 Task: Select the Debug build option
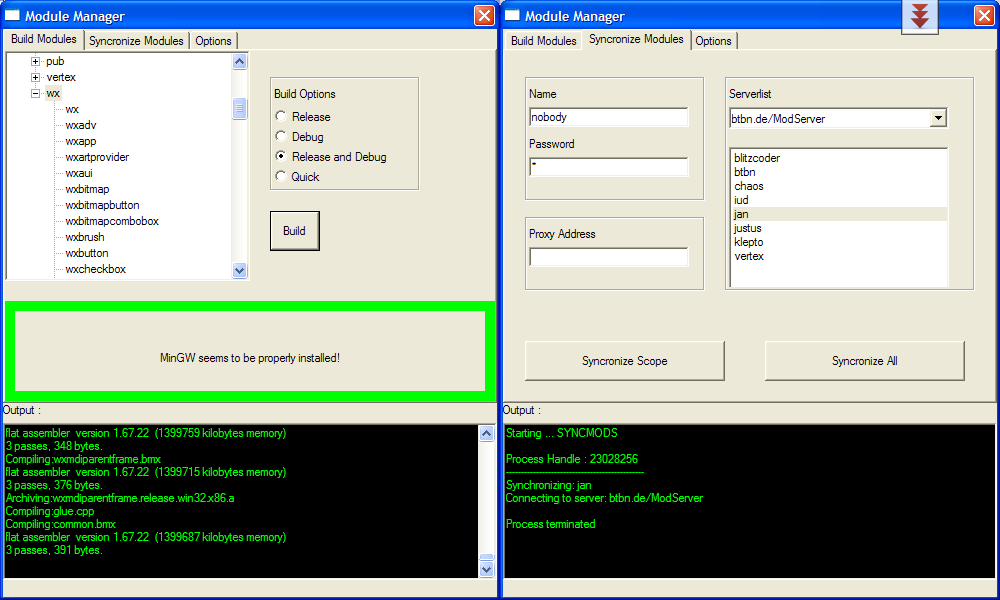(281, 137)
